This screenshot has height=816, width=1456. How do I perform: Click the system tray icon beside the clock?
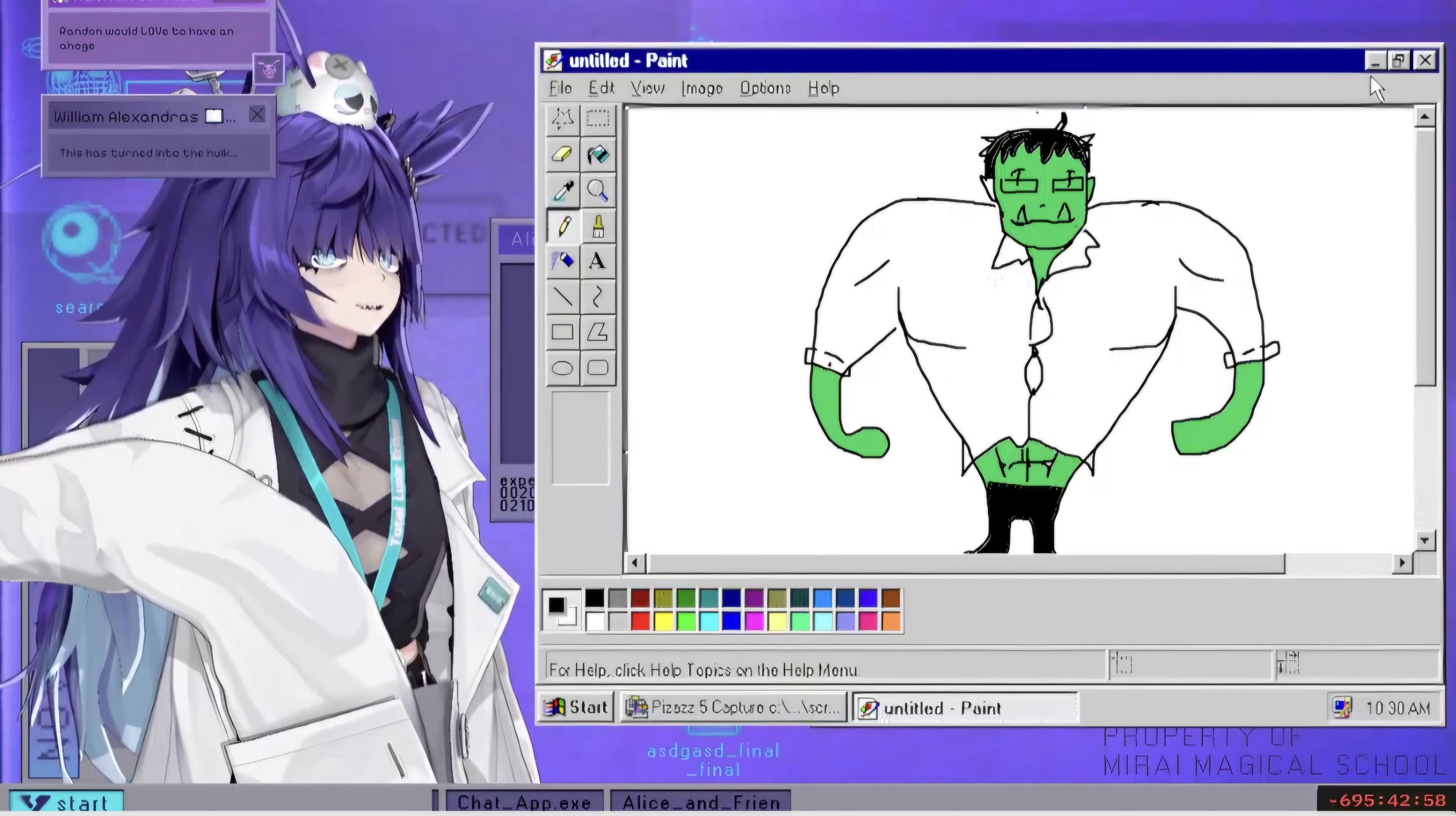point(1342,707)
